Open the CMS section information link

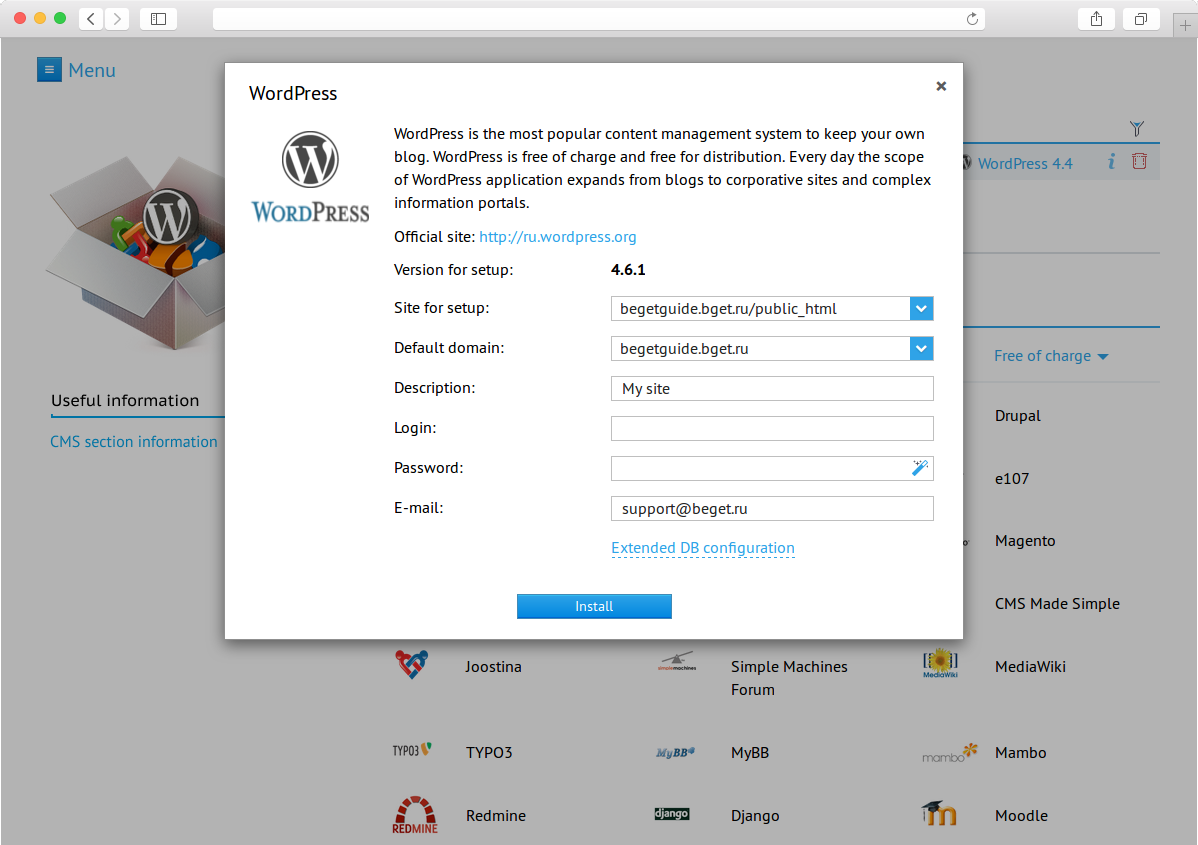coord(134,442)
